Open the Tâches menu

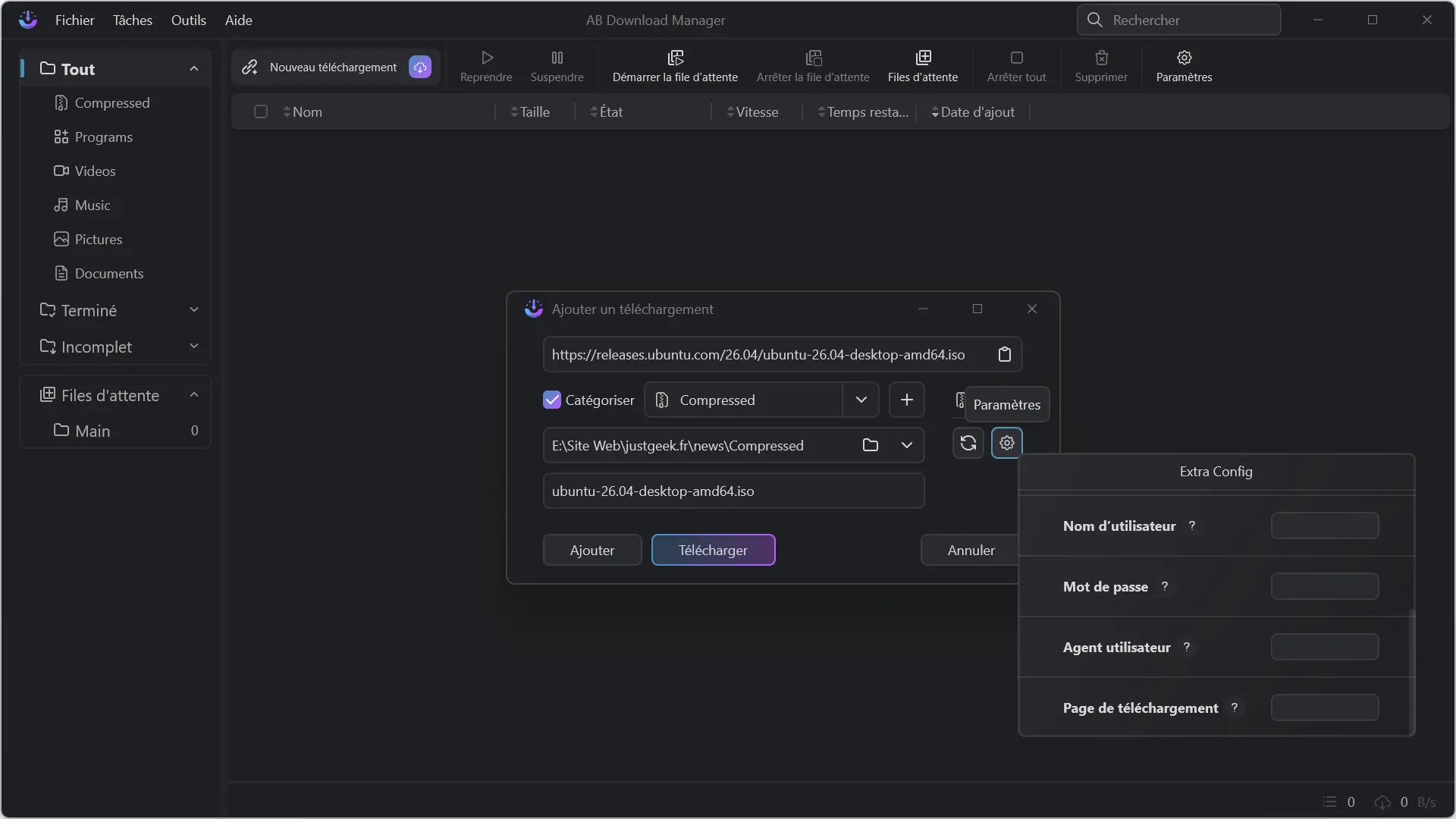tap(133, 20)
